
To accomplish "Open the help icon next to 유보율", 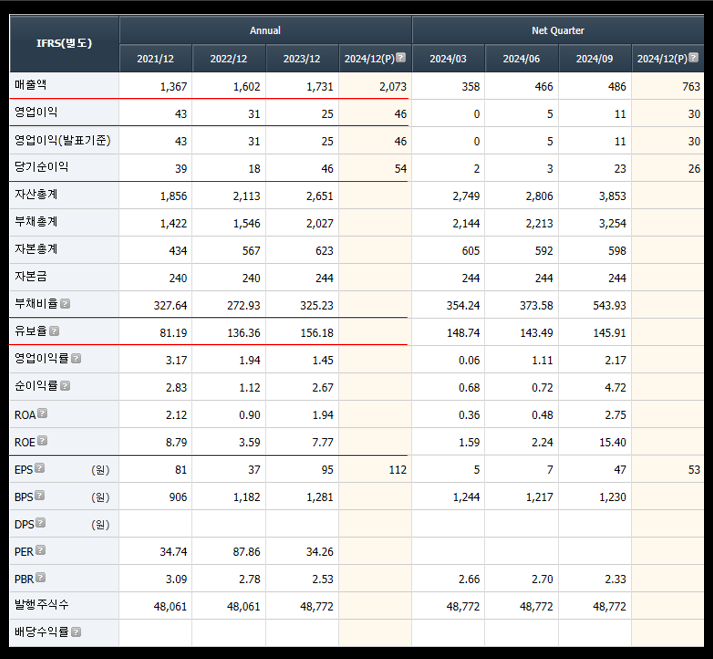I will click(x=54, y=331).
